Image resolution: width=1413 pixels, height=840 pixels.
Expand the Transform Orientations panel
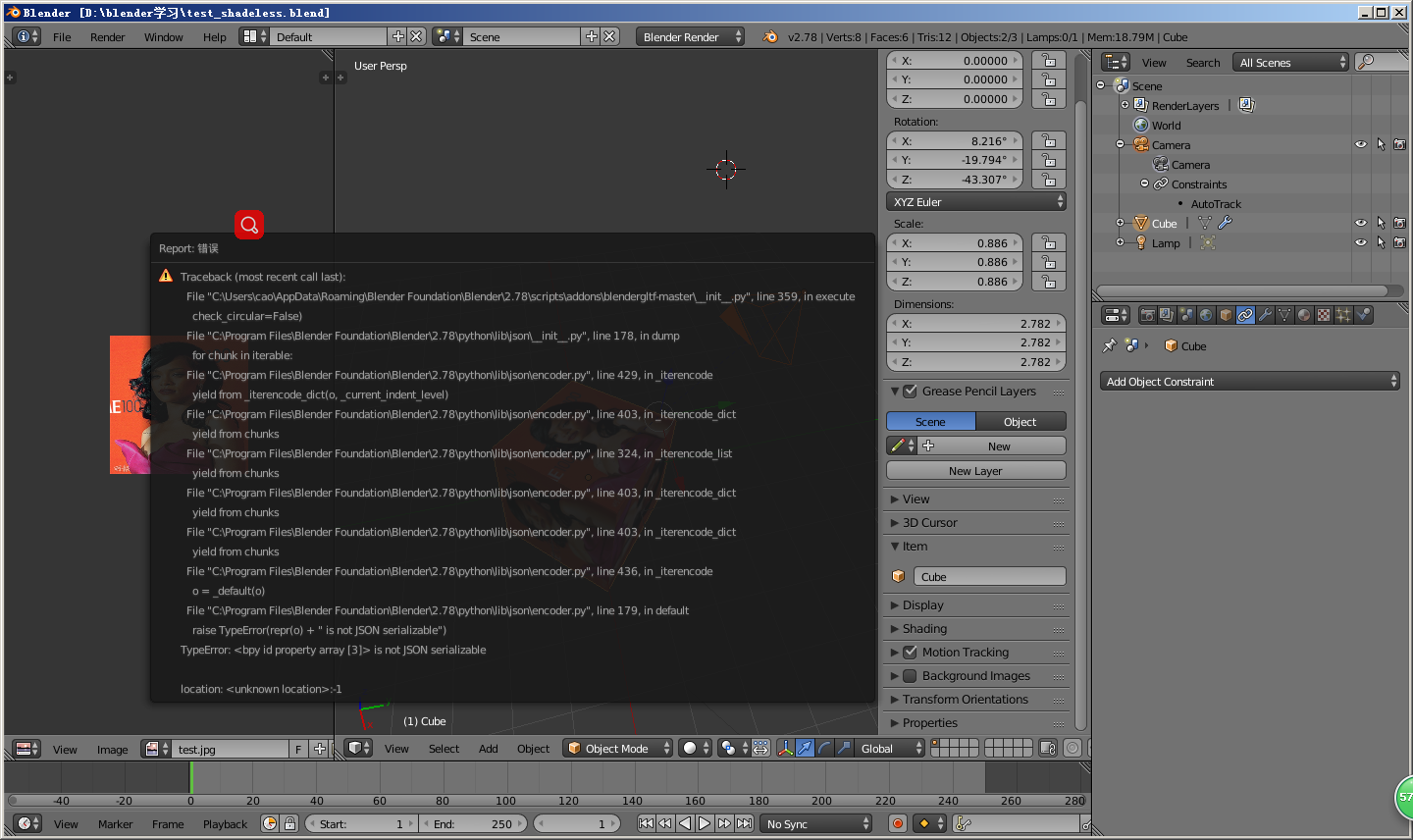966,700
